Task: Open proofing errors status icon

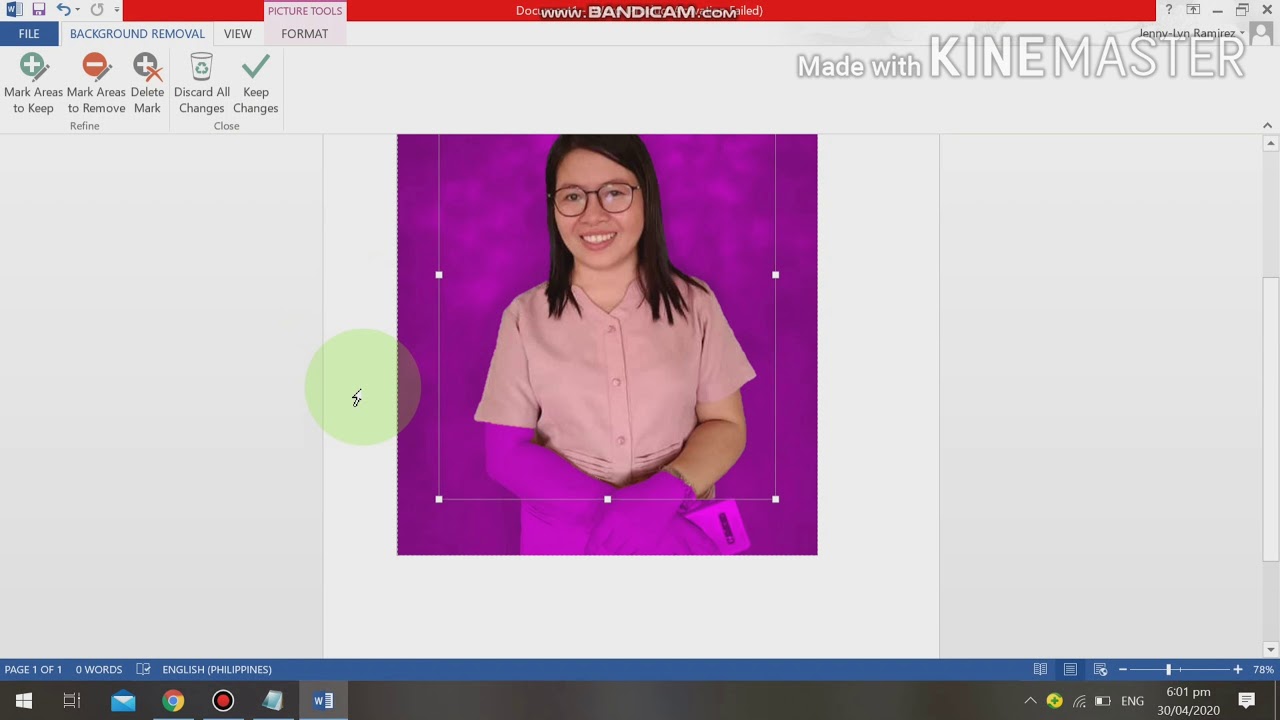Action: [143, 669]
